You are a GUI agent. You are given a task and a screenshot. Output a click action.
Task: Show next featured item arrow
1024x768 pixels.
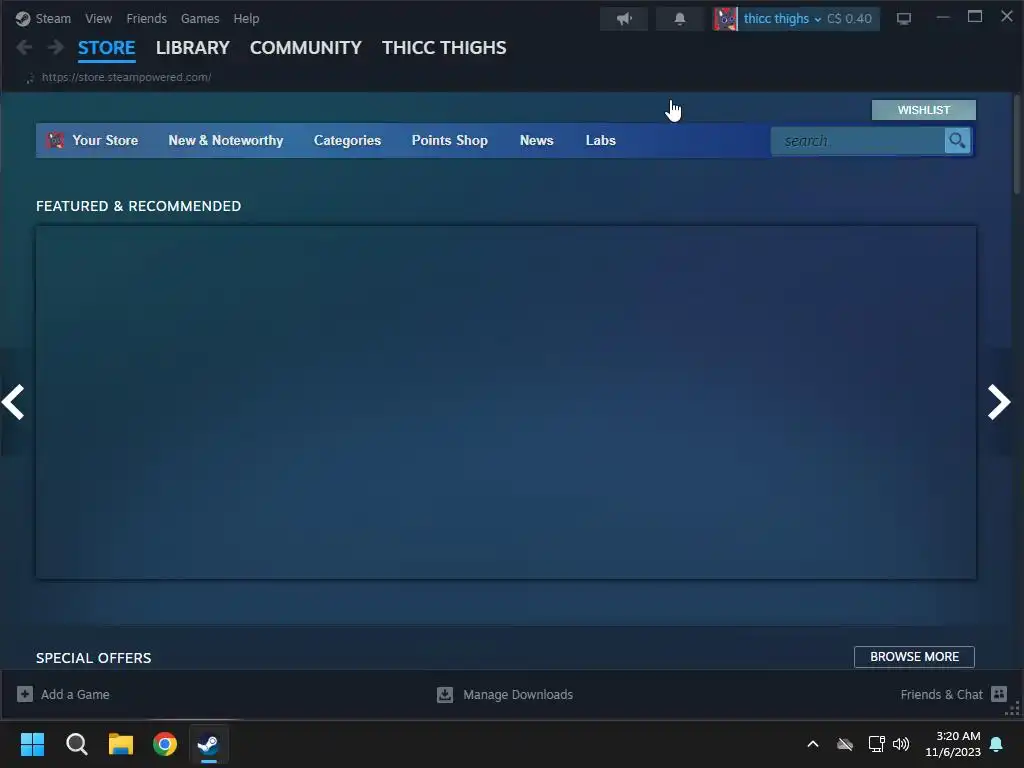[x=999, y=402]
